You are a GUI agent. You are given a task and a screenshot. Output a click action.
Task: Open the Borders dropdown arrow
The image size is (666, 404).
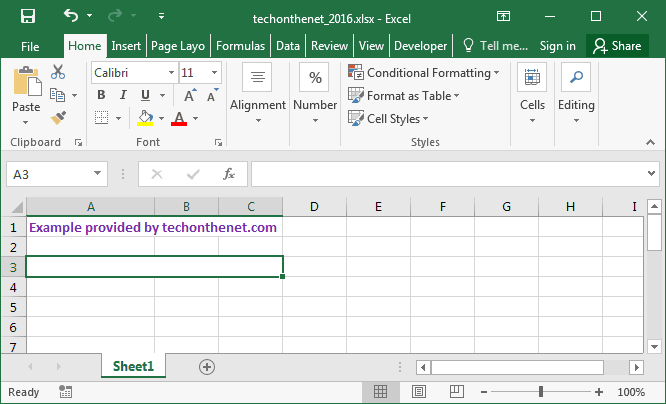tap(119, 118)
